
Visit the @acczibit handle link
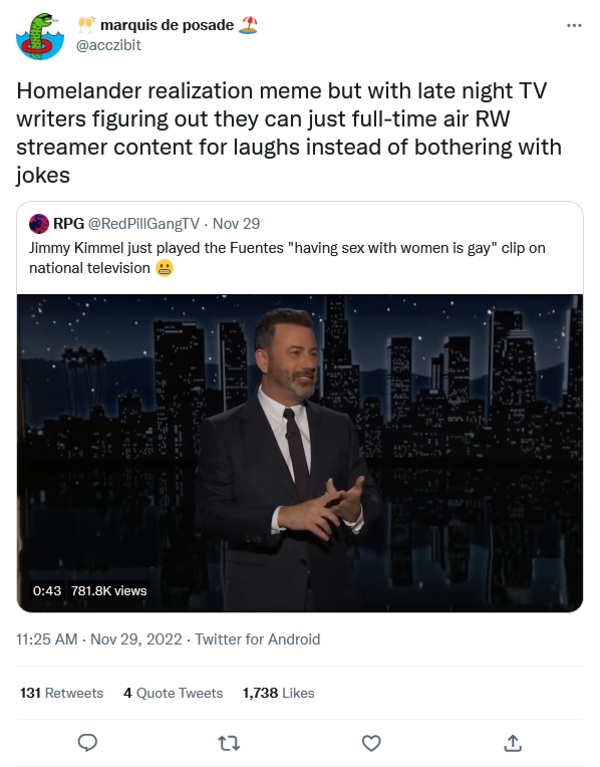(110, 45)
